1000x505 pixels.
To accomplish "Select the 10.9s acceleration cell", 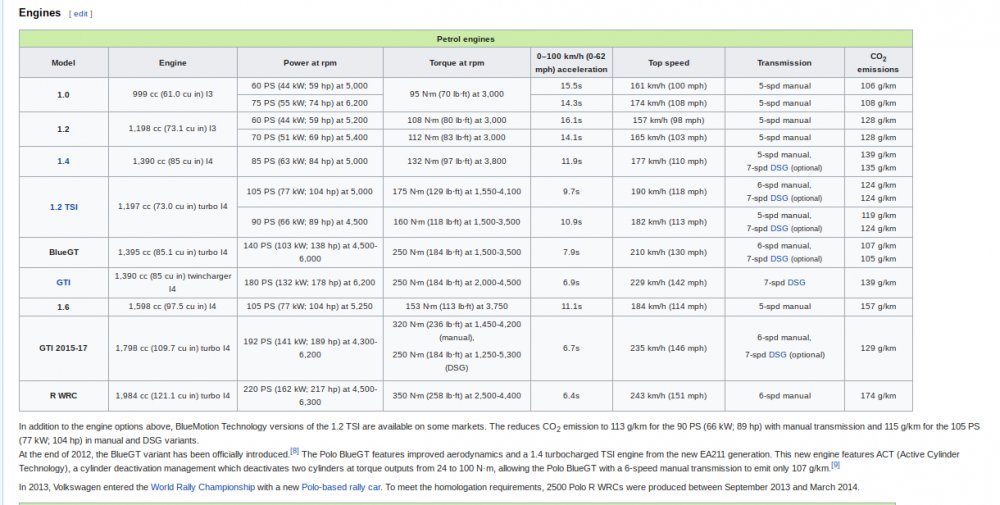I will [571, 222].
